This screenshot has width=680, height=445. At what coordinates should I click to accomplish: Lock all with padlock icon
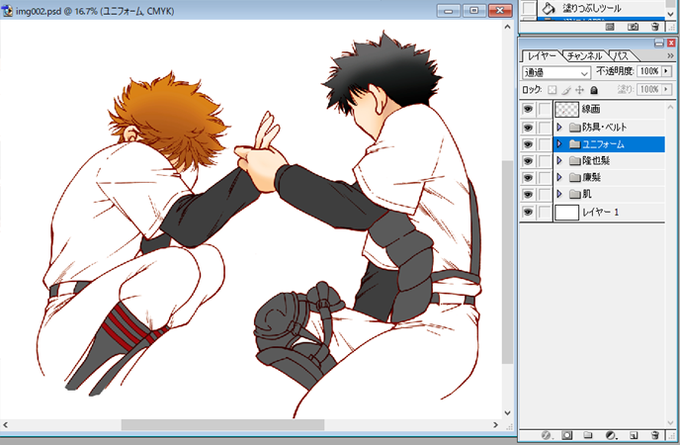(594, 90)
